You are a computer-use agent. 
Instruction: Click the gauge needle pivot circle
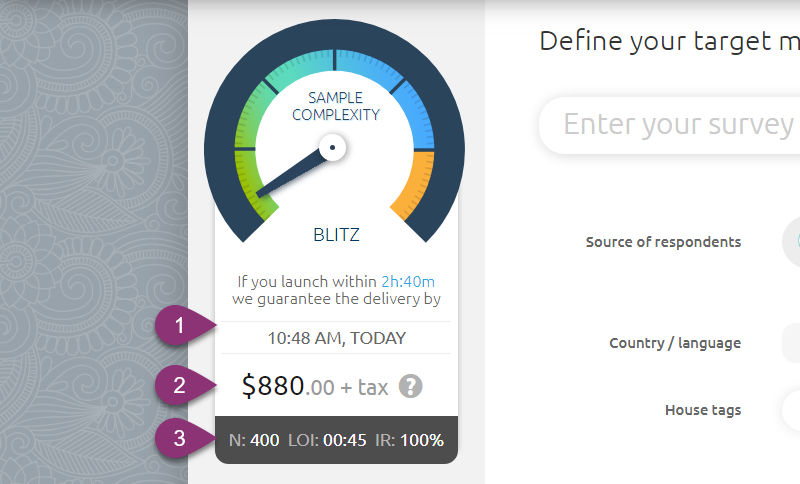[332, 149]
